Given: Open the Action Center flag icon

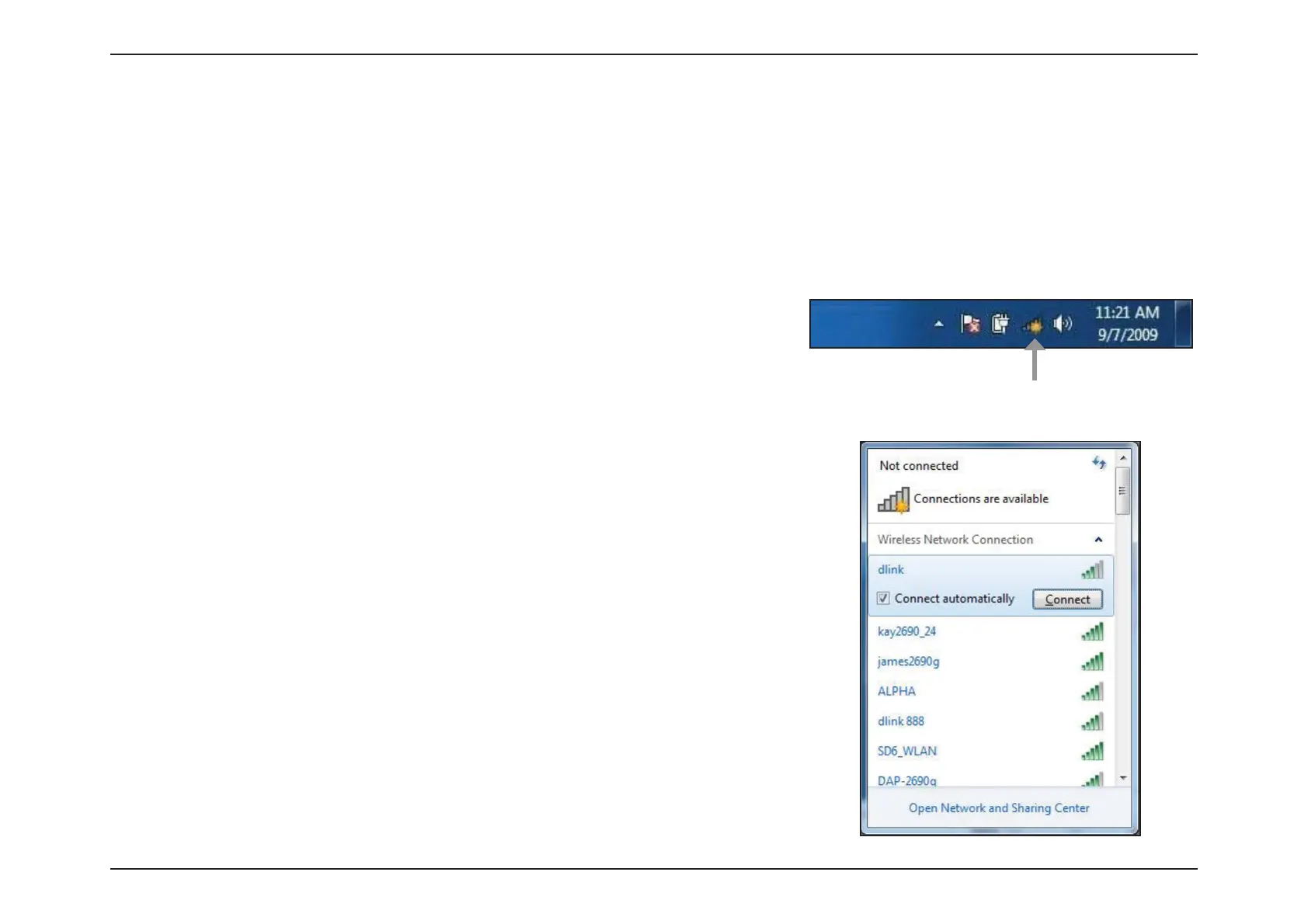Looking at the screenshot, I should (970, 324).
